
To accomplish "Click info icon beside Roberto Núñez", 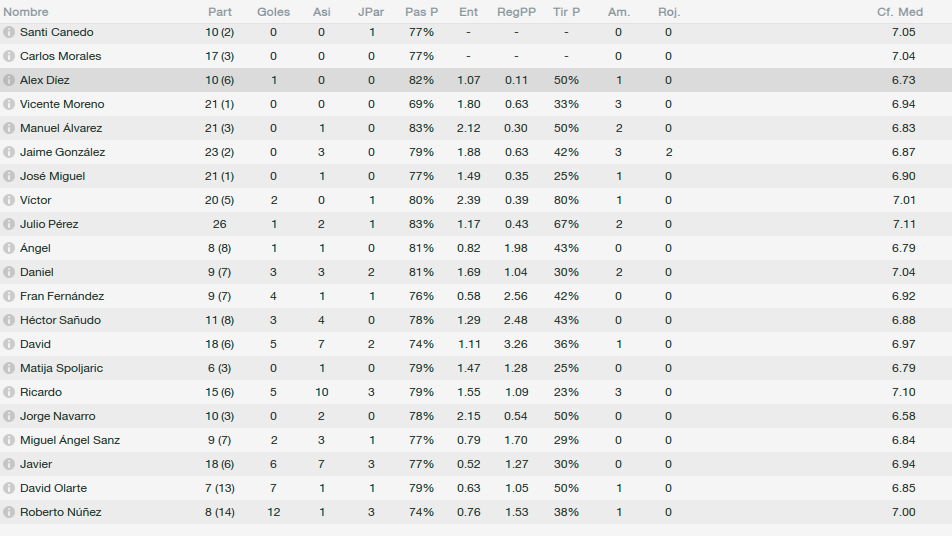I will coord(8,512).
